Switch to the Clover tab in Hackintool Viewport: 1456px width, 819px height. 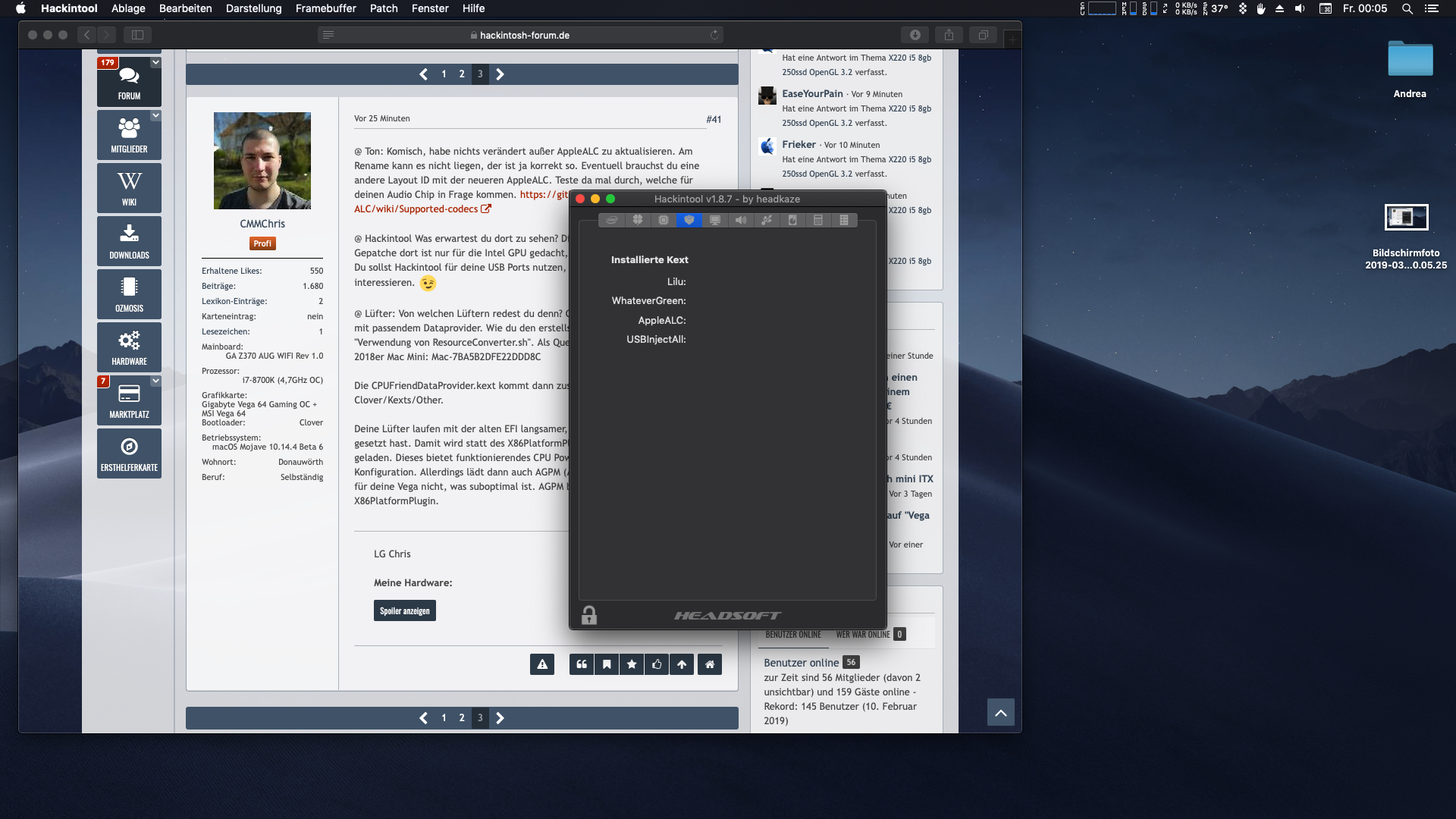[x=638, y=220]
